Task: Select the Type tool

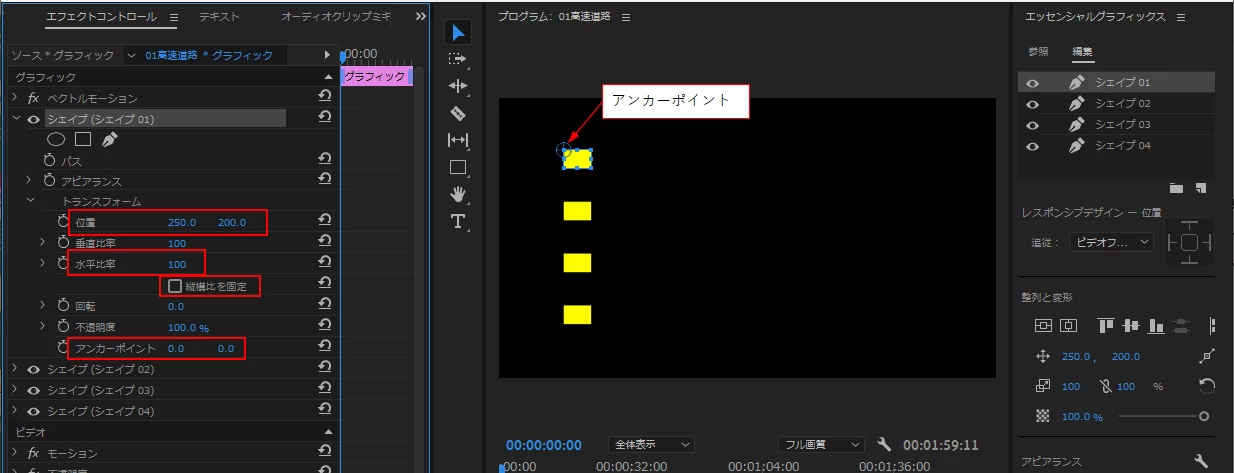Action: (x=458, y=221)
